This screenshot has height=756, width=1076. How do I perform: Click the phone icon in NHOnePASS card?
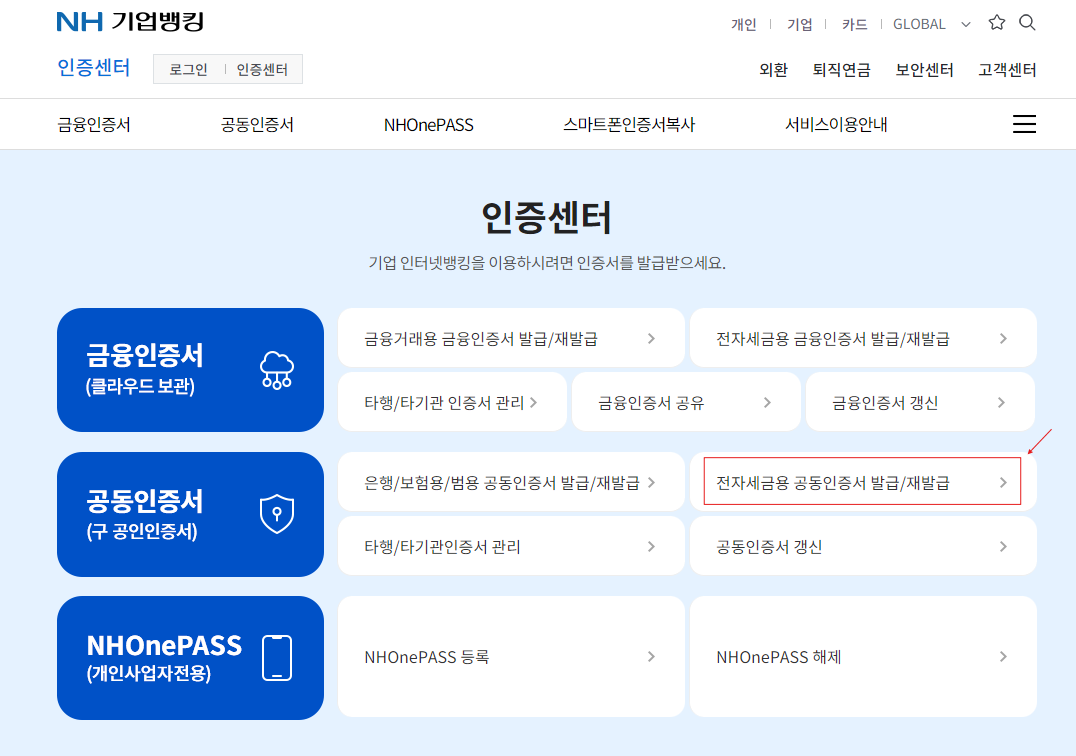point(277,658)
